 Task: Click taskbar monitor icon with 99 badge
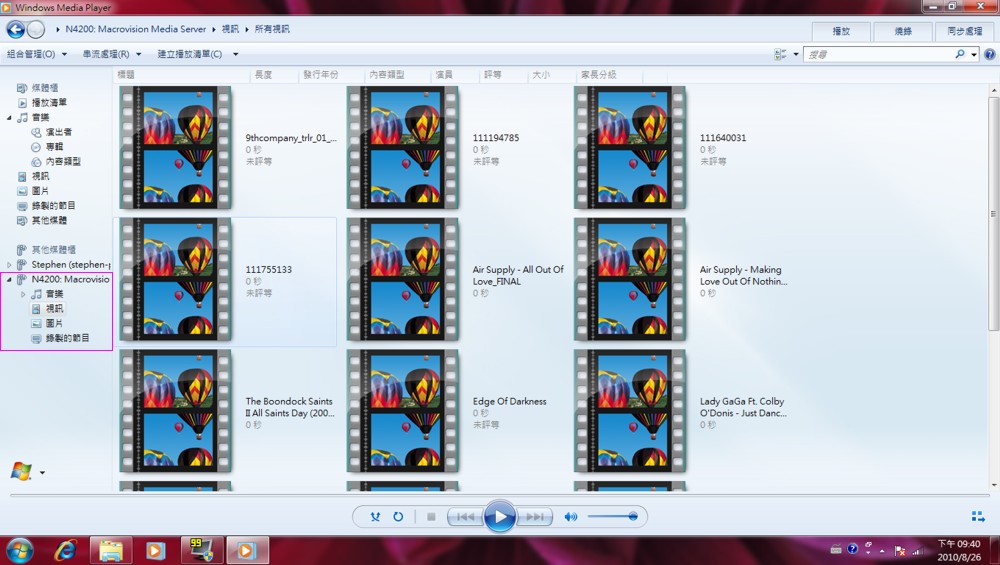202,550
